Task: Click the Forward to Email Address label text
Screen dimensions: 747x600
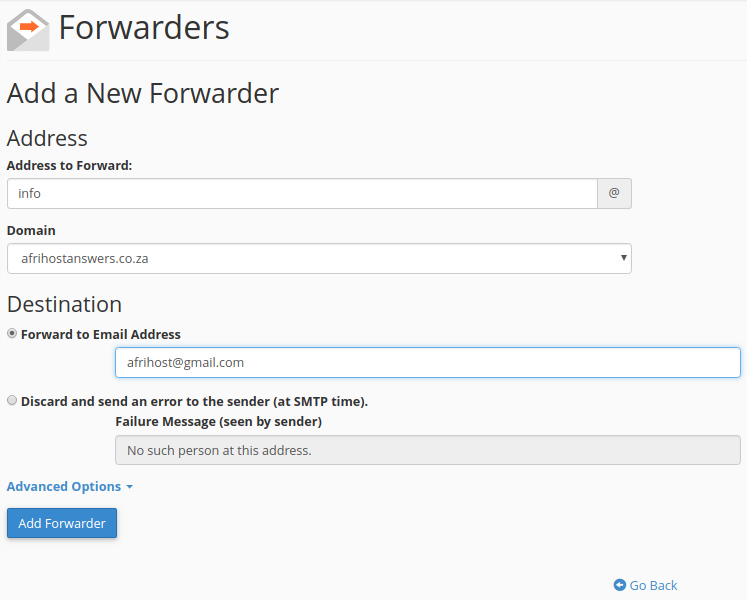Action: tap(101, 334)
